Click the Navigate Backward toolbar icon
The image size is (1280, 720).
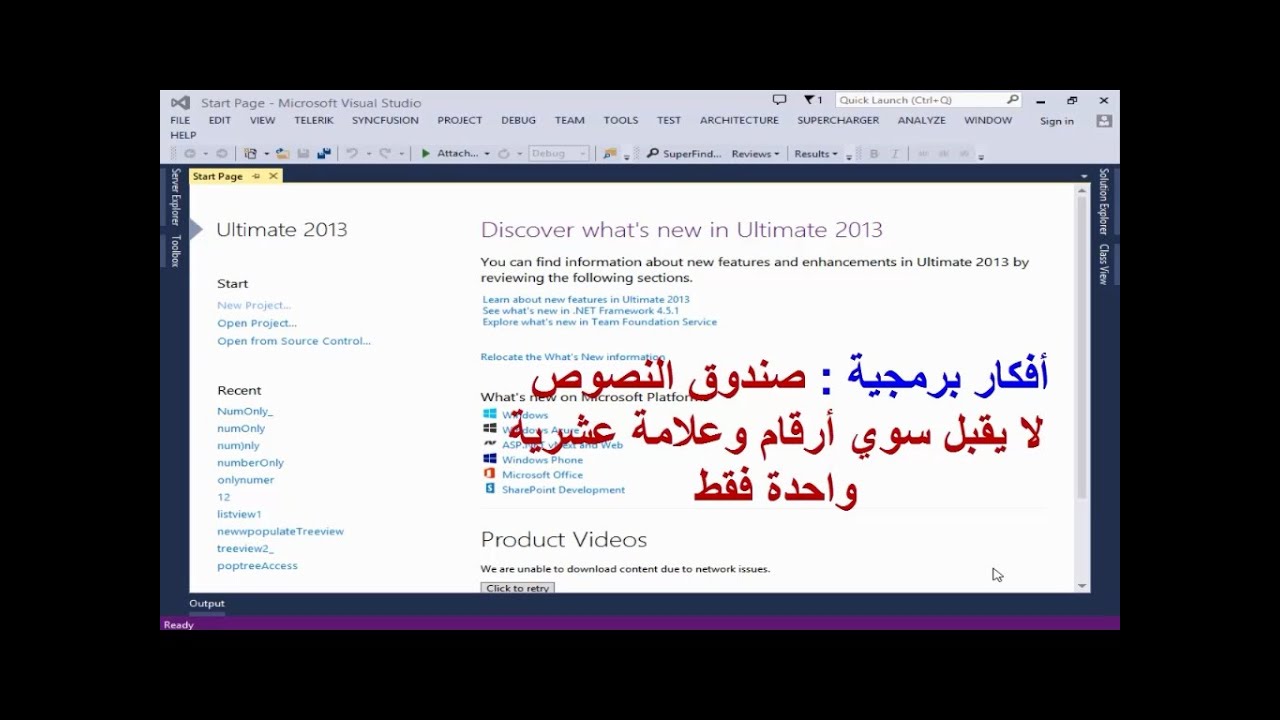tap(190, 154)
